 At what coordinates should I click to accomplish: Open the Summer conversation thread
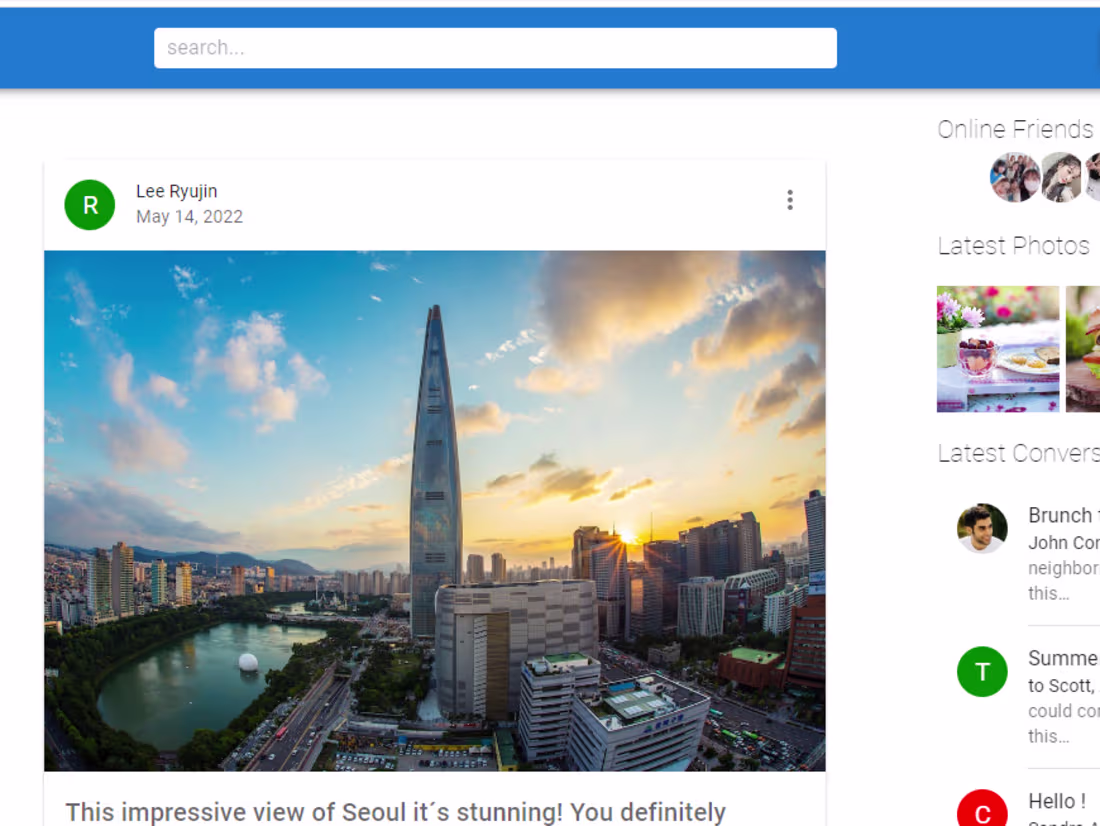point(1062,658)
